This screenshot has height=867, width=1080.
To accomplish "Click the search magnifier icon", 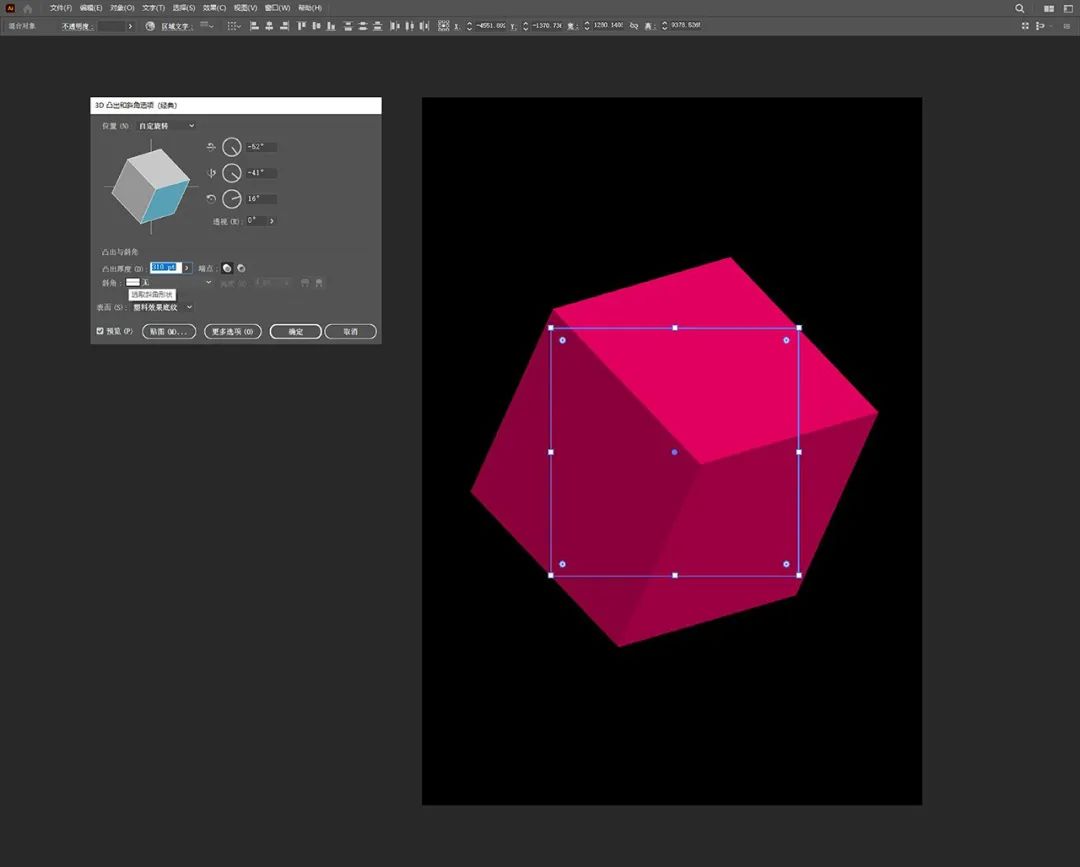I will tap(1020, 8).
